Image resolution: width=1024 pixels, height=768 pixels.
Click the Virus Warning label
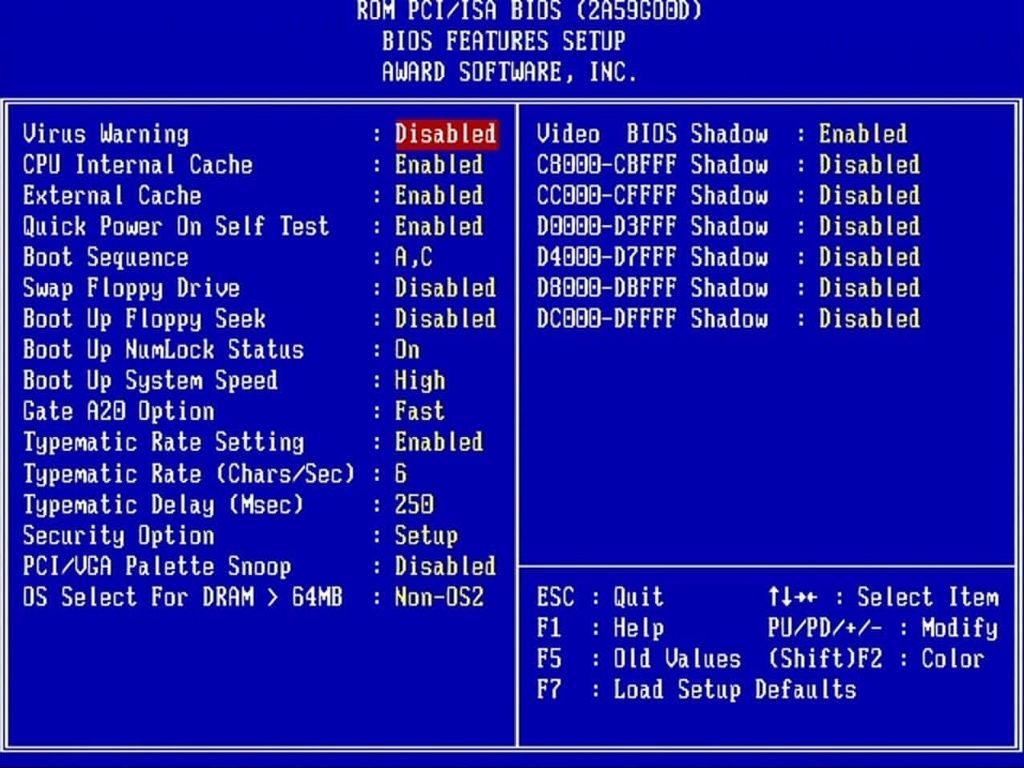click(x=106, y=134)
